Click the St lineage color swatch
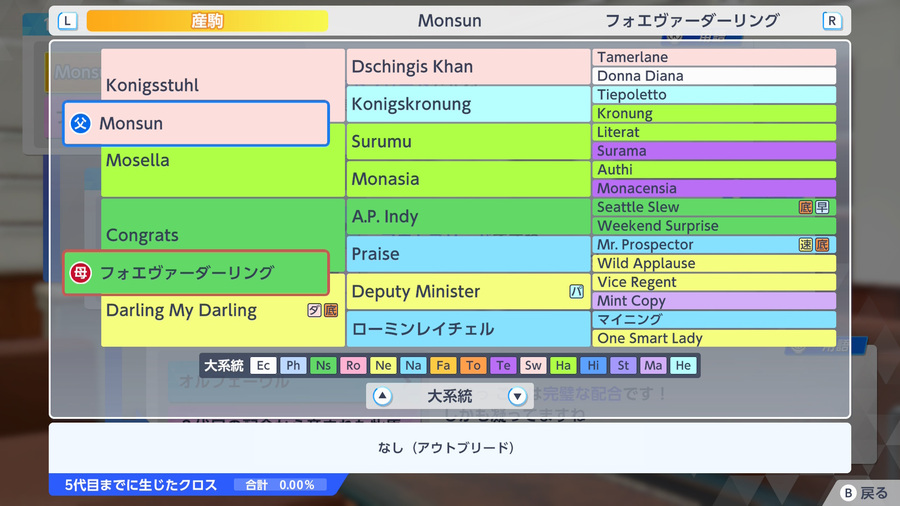 623,365
